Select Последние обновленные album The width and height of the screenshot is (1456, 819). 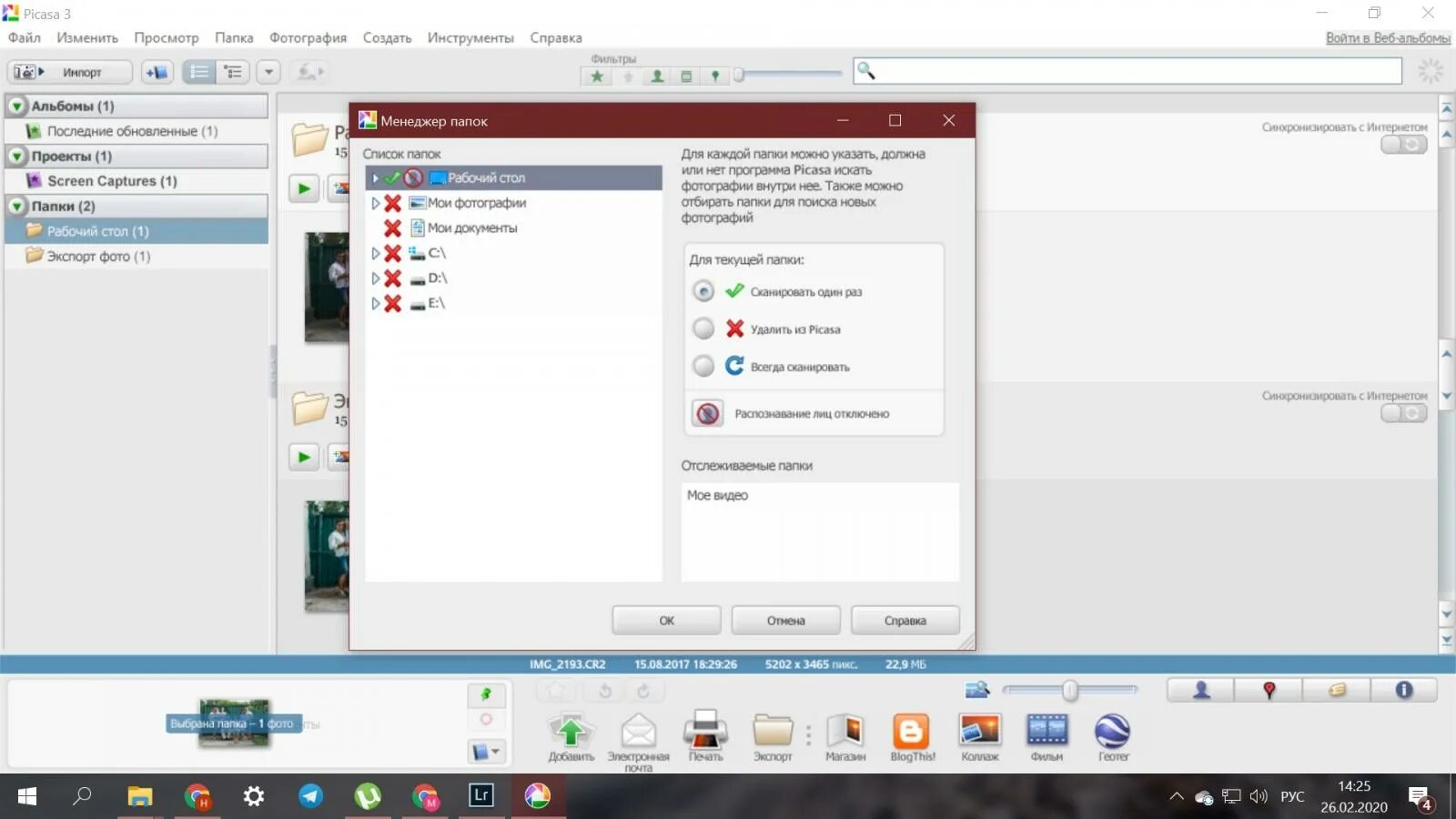[132, 131]
